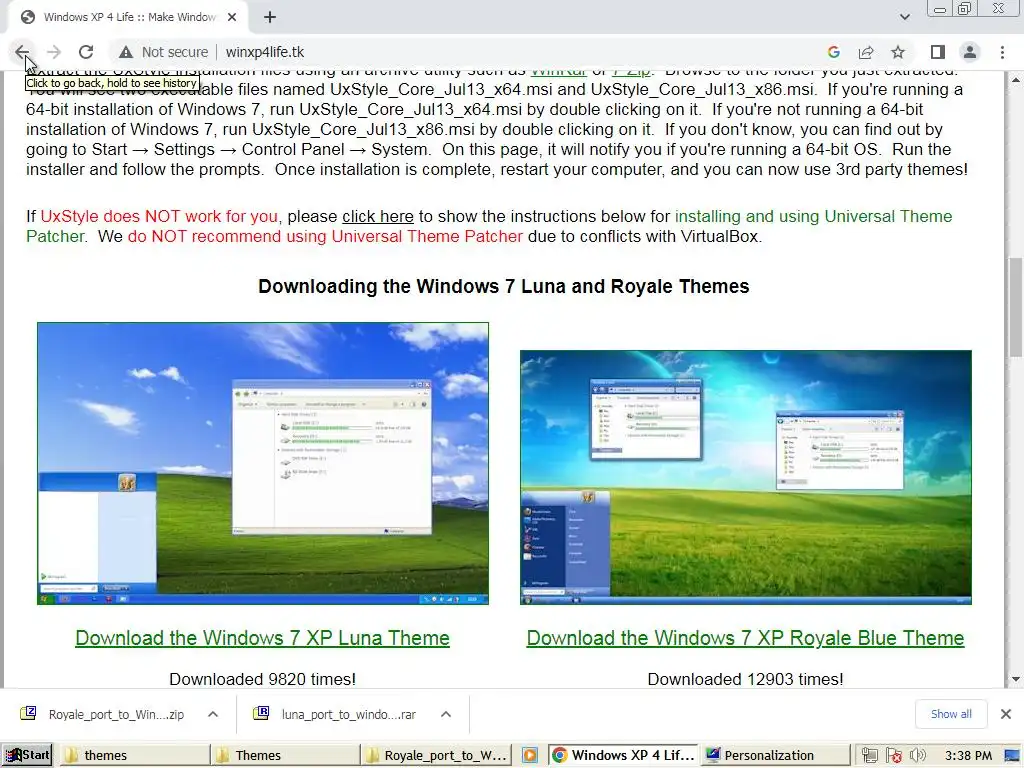Viewport: 1024px width, 768px height.
Task: Switch to Windows XP 4 Life taskbar button
Action: click(623, 756)
